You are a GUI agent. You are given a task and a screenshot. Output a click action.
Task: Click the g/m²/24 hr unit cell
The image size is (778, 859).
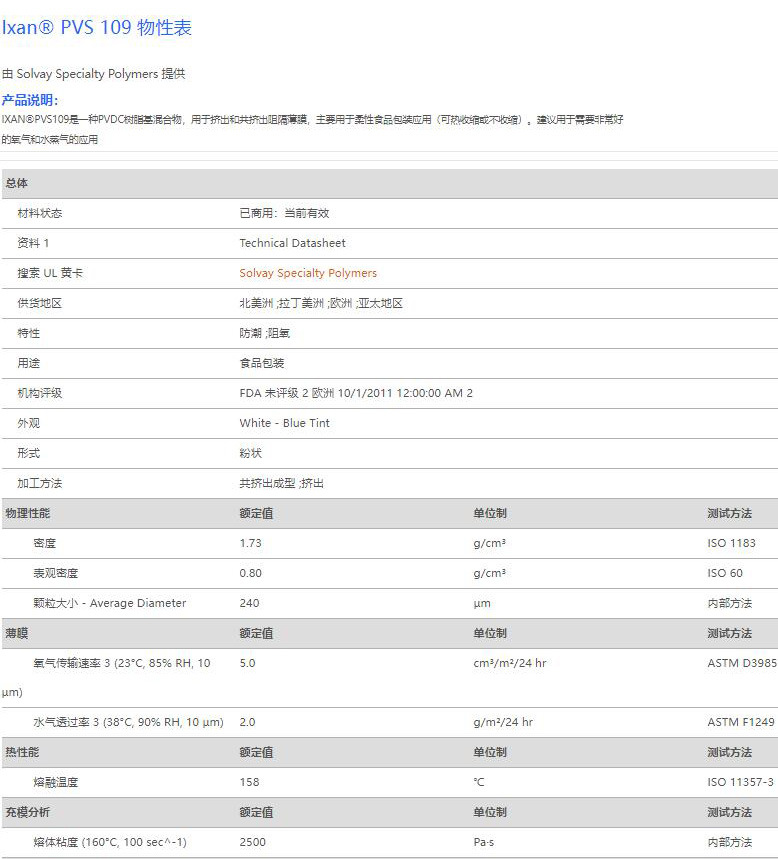click(x=503, y=722)
